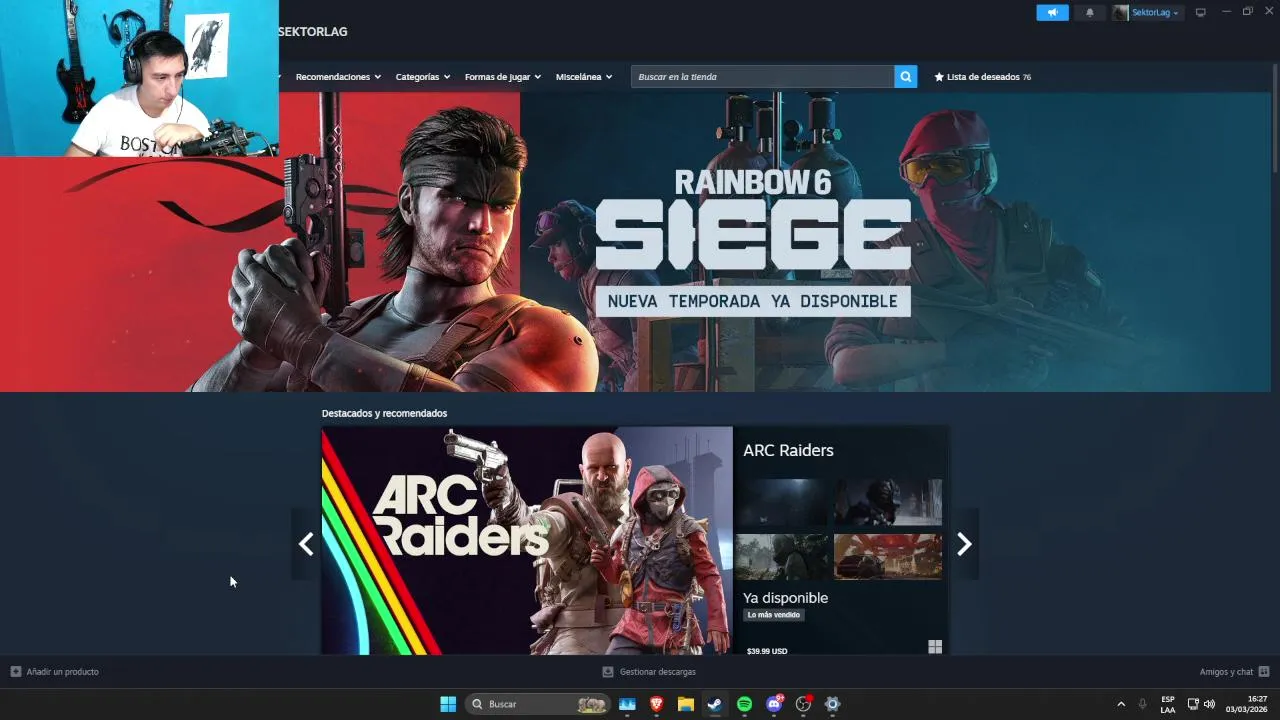Click the store page vertical scrollbar
The image size is (1280, 720).
(1275, 120)
